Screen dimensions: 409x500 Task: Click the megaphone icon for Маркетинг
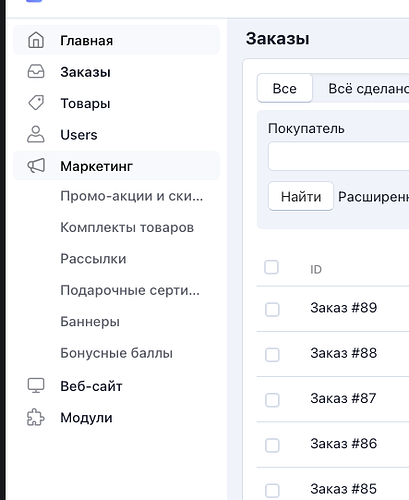36,166
